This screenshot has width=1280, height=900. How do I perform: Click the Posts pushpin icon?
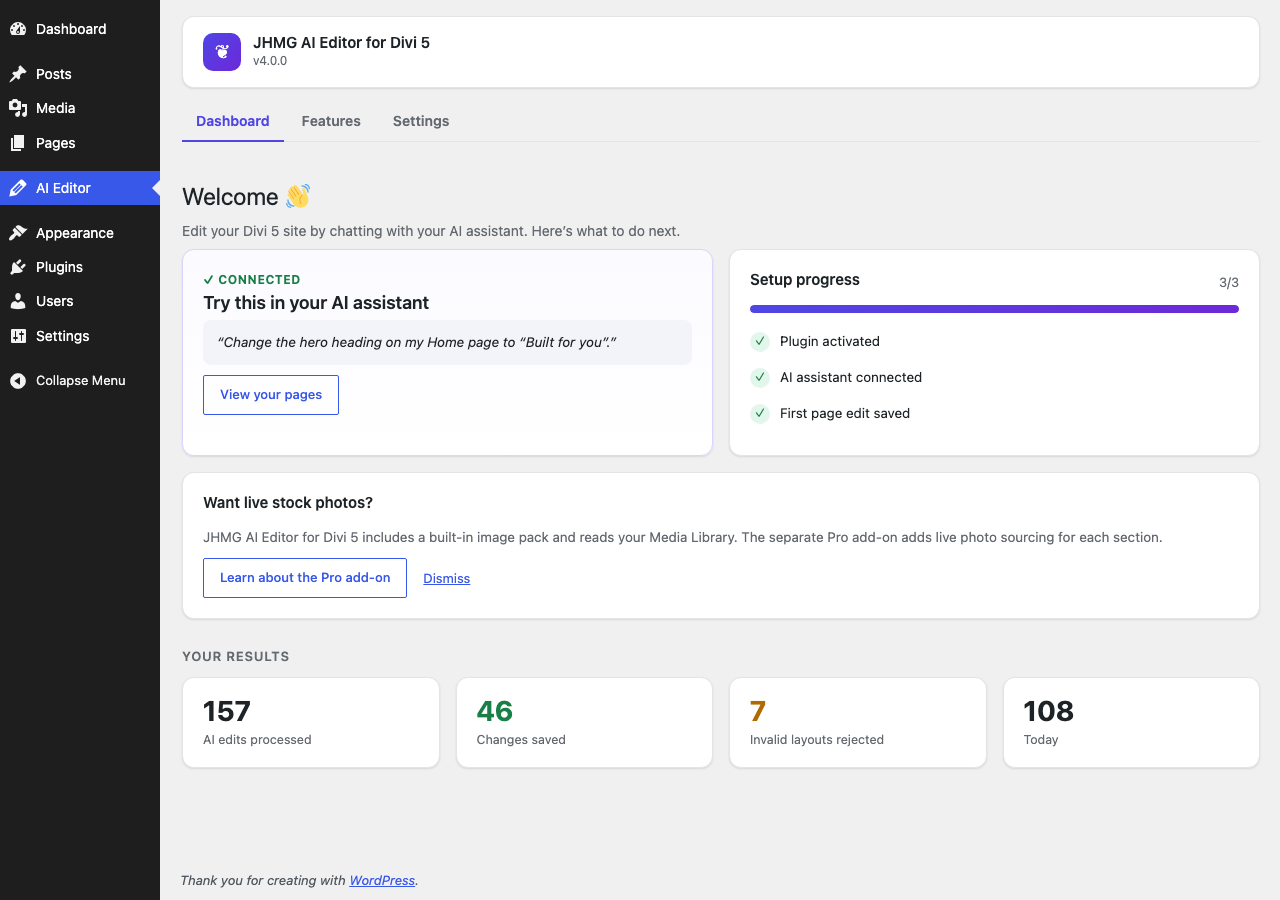click(x=18, y=74)
